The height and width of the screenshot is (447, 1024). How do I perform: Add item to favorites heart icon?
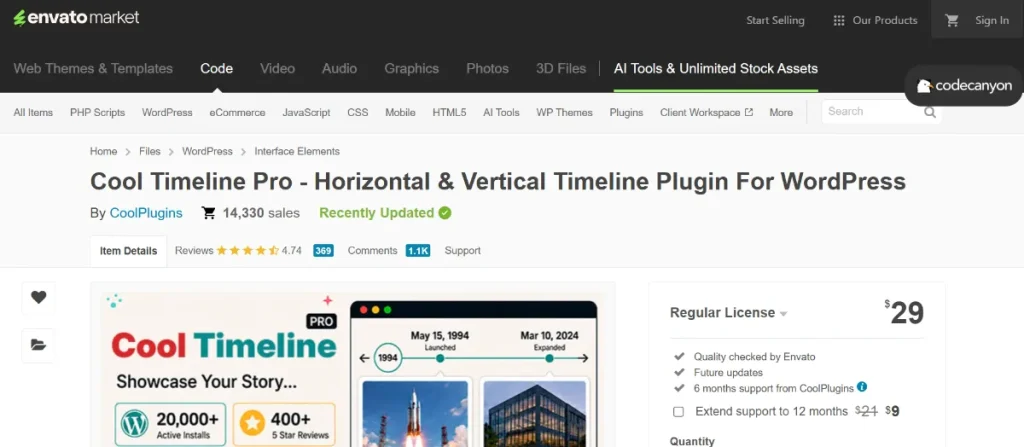[x=39, y=297]
